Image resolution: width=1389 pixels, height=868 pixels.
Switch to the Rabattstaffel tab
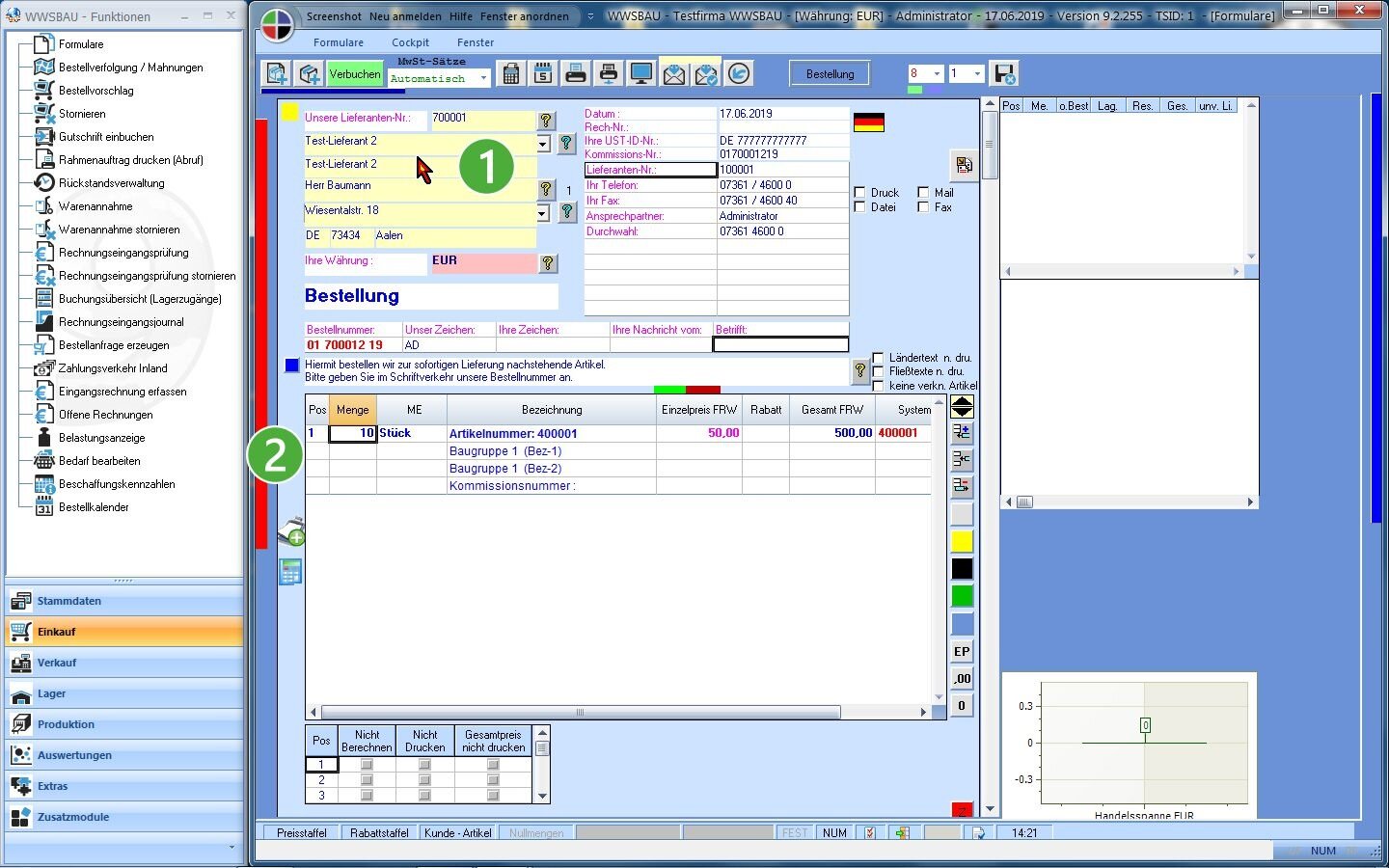coord(379,832)
